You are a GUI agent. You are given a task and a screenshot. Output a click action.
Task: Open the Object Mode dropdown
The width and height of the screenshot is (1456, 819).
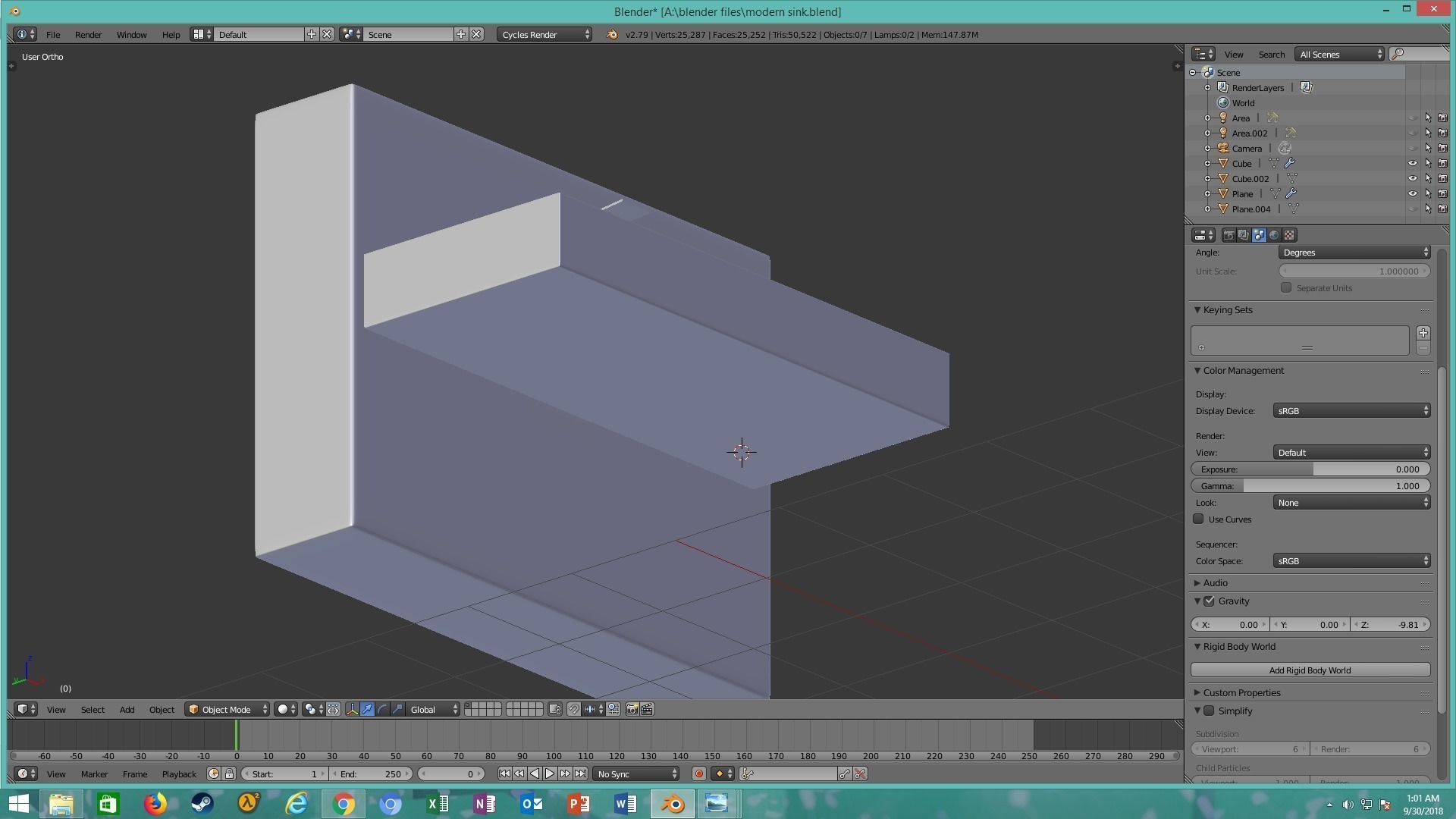click(x=227, y=709)
